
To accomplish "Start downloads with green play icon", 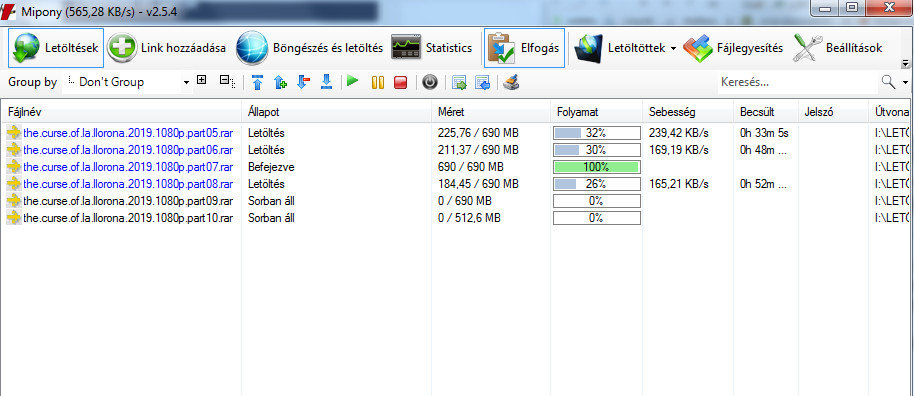I will pyautogui.click(x=352, y=81).
